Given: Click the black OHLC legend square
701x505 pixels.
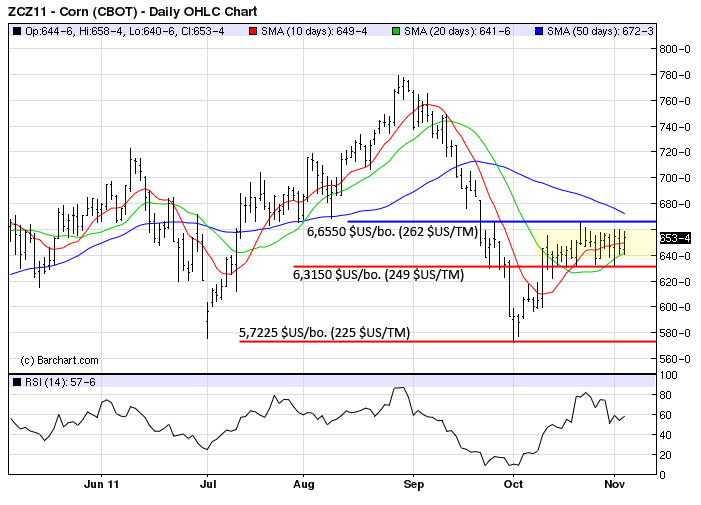Looking at the screenshot, I should pyautogui.click(x=17, y=31).
